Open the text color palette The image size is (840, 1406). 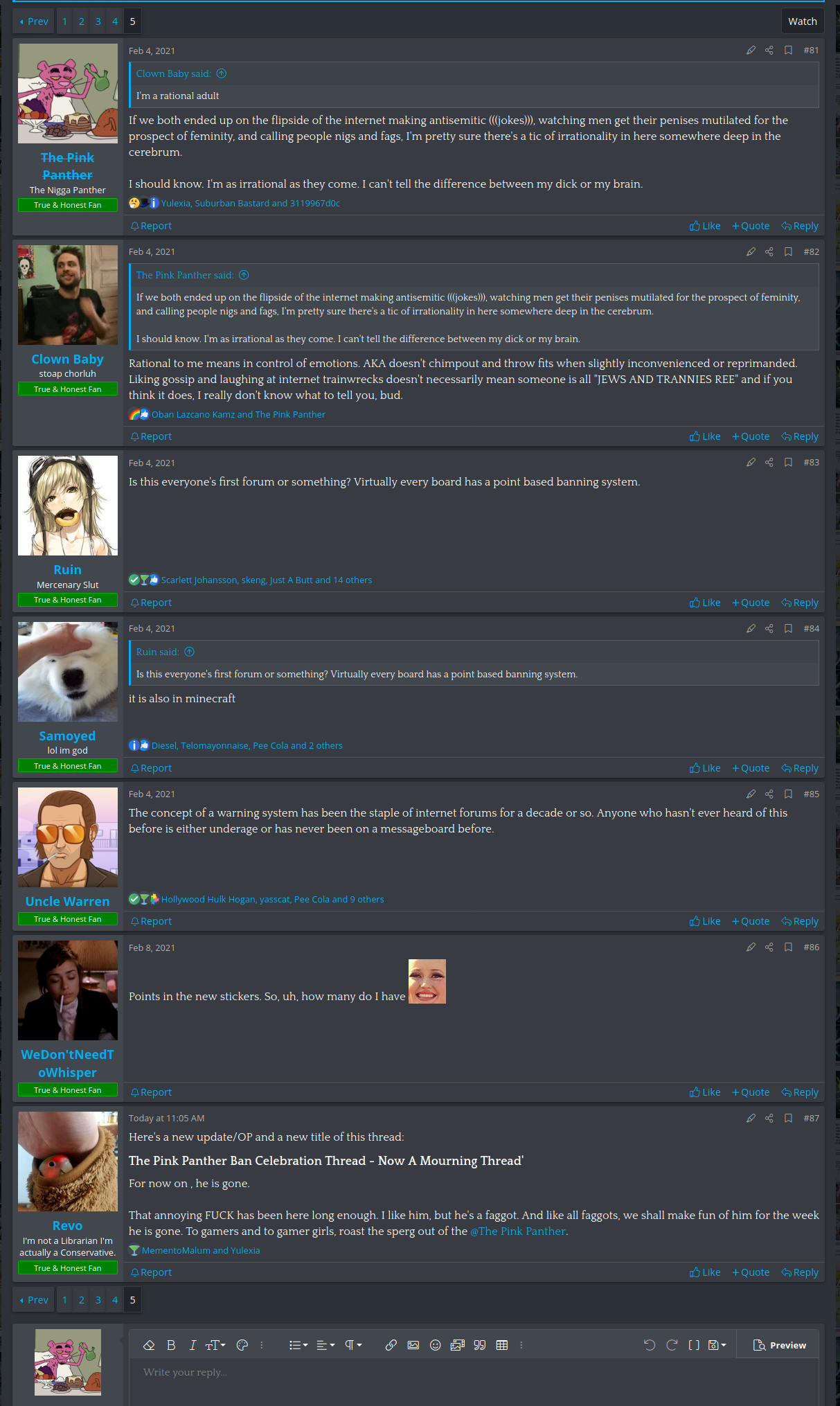point(242,1345)
